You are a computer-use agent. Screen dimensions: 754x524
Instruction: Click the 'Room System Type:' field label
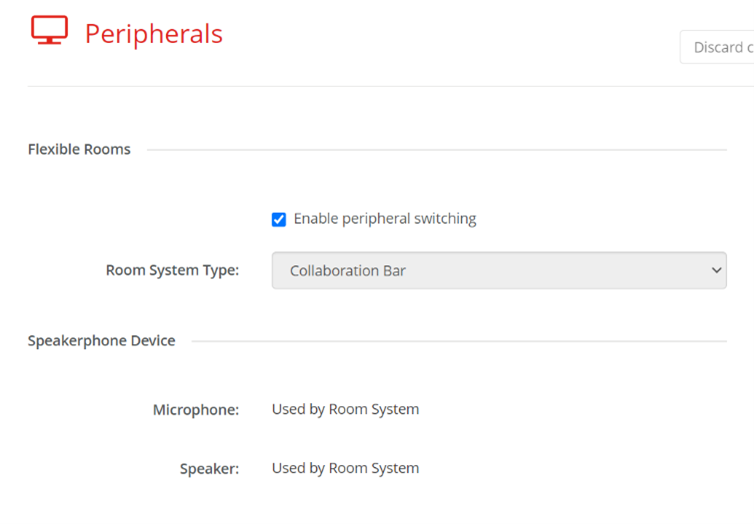[x=172, y=270]
